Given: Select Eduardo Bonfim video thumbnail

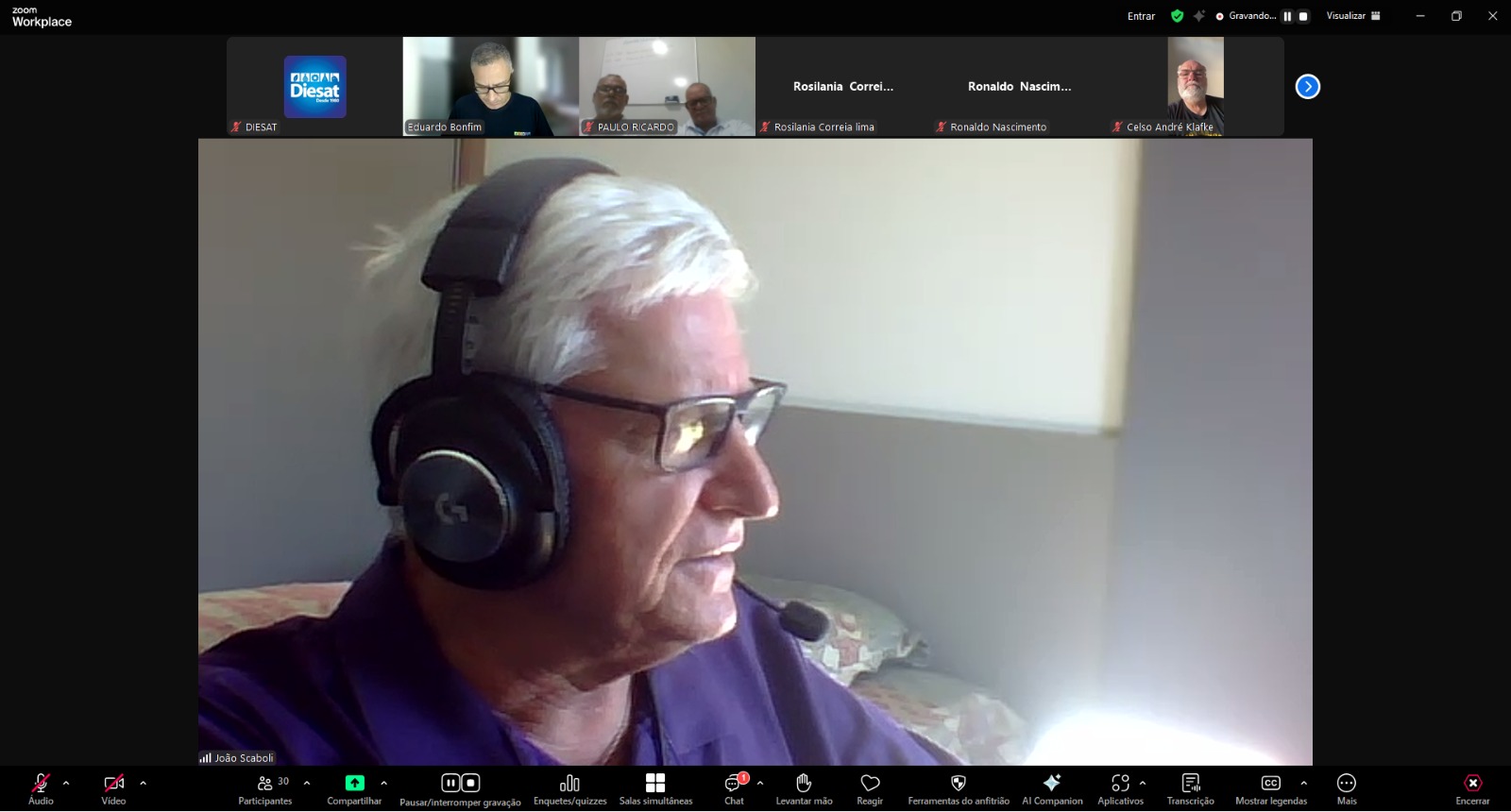Looking at the screenshot, I should [491, 87].
